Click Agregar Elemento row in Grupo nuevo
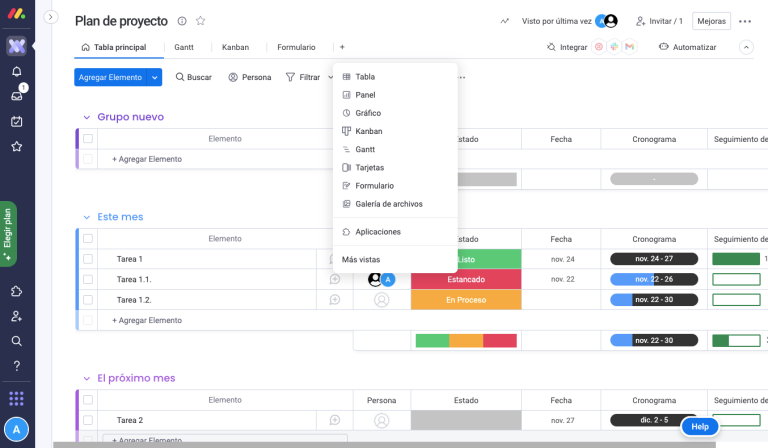 click(146, 159)
